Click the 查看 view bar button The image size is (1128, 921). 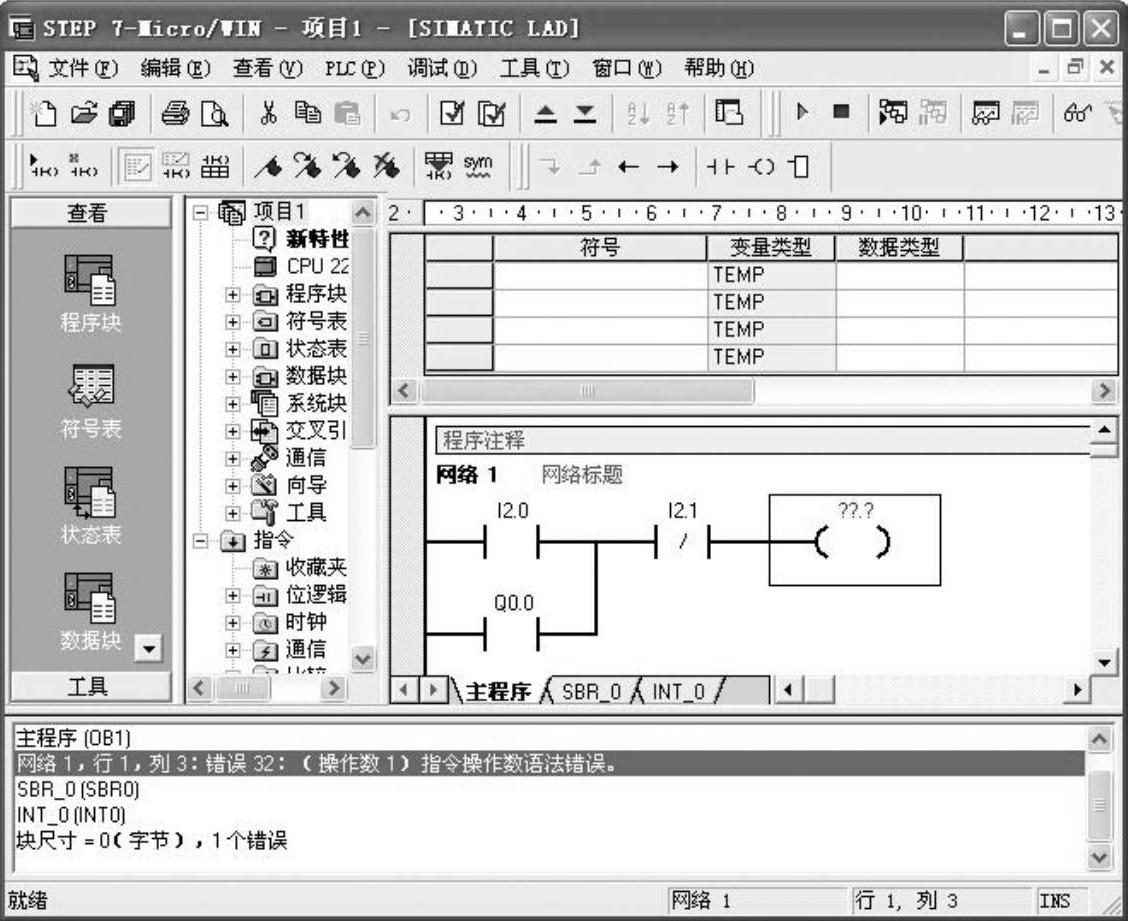pyautogui.click(x=90, y=213)
